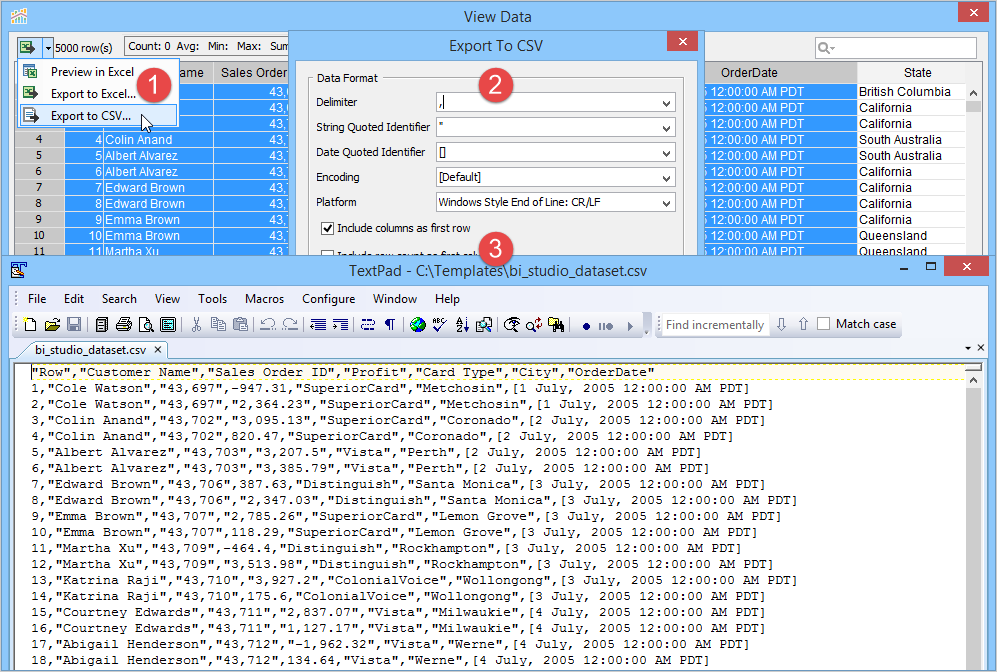The height and width of the screenshot is (672, 997).
Task: Click the Page Setup toolbar icon
Action: tap(168, 325)
